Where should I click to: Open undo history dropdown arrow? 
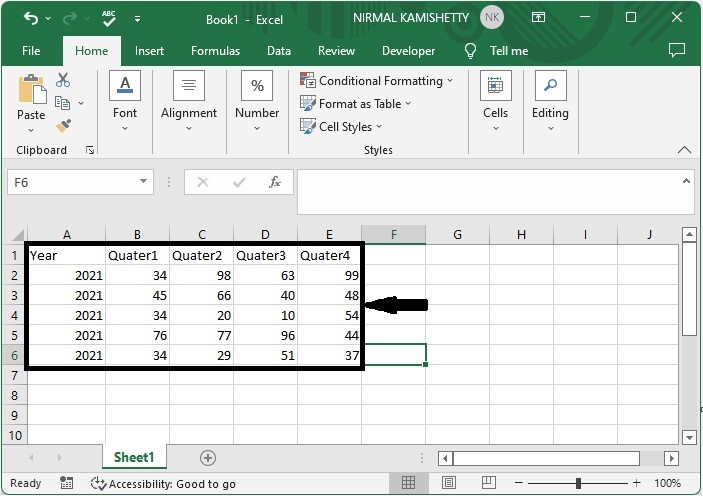(x=48, y=19)
